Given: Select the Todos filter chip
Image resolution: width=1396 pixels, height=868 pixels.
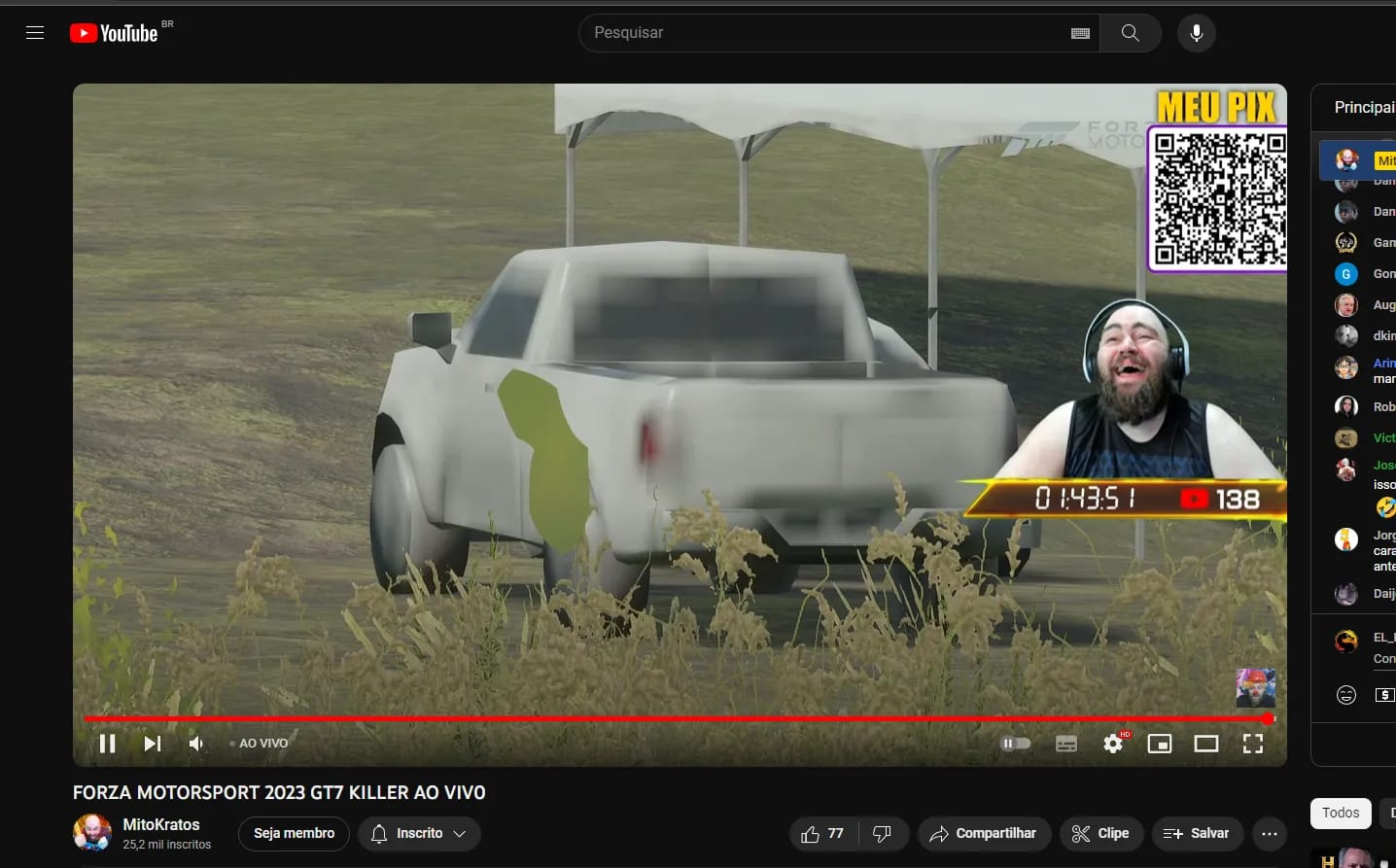Looking at the screenshot, I should [1341, 814].
